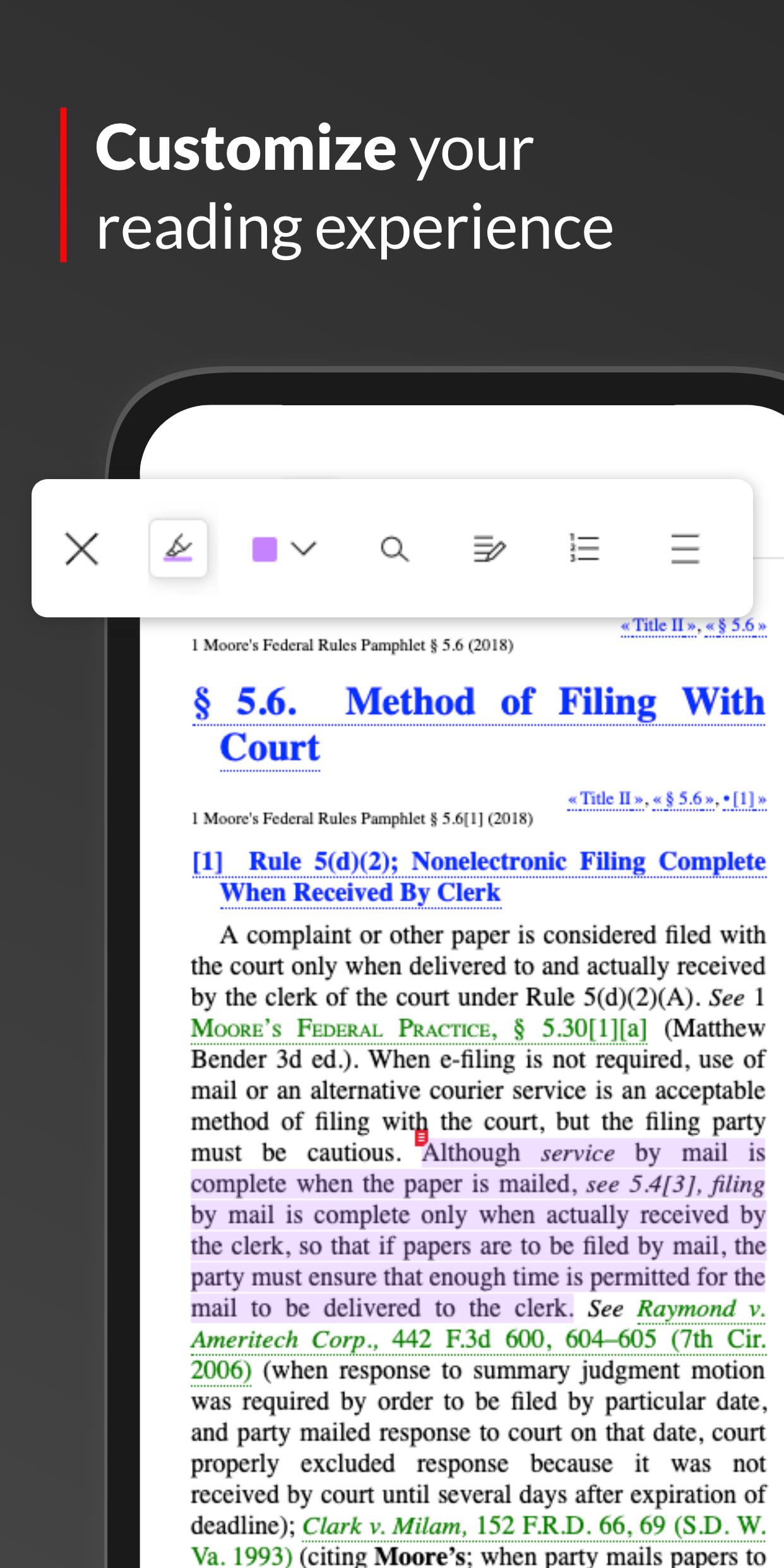This screenshot has height=1568, width=784.
Task: Open the '§ 5.6. Method of Filing With Court' heading
Action: tap(479, 725)
